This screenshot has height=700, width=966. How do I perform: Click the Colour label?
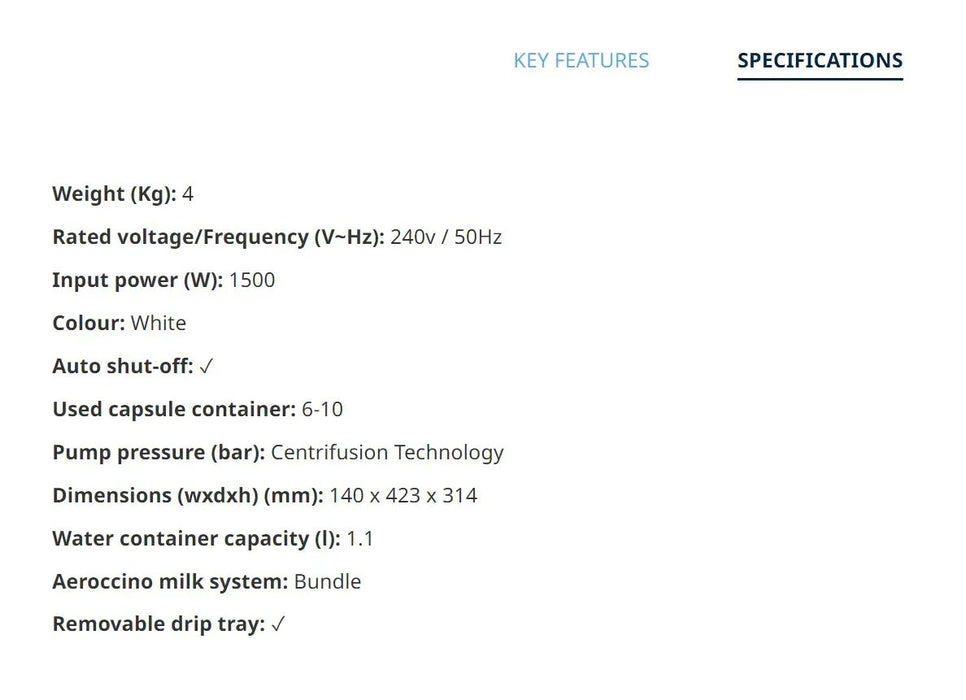pyautogui.click(x=88, y=323)
